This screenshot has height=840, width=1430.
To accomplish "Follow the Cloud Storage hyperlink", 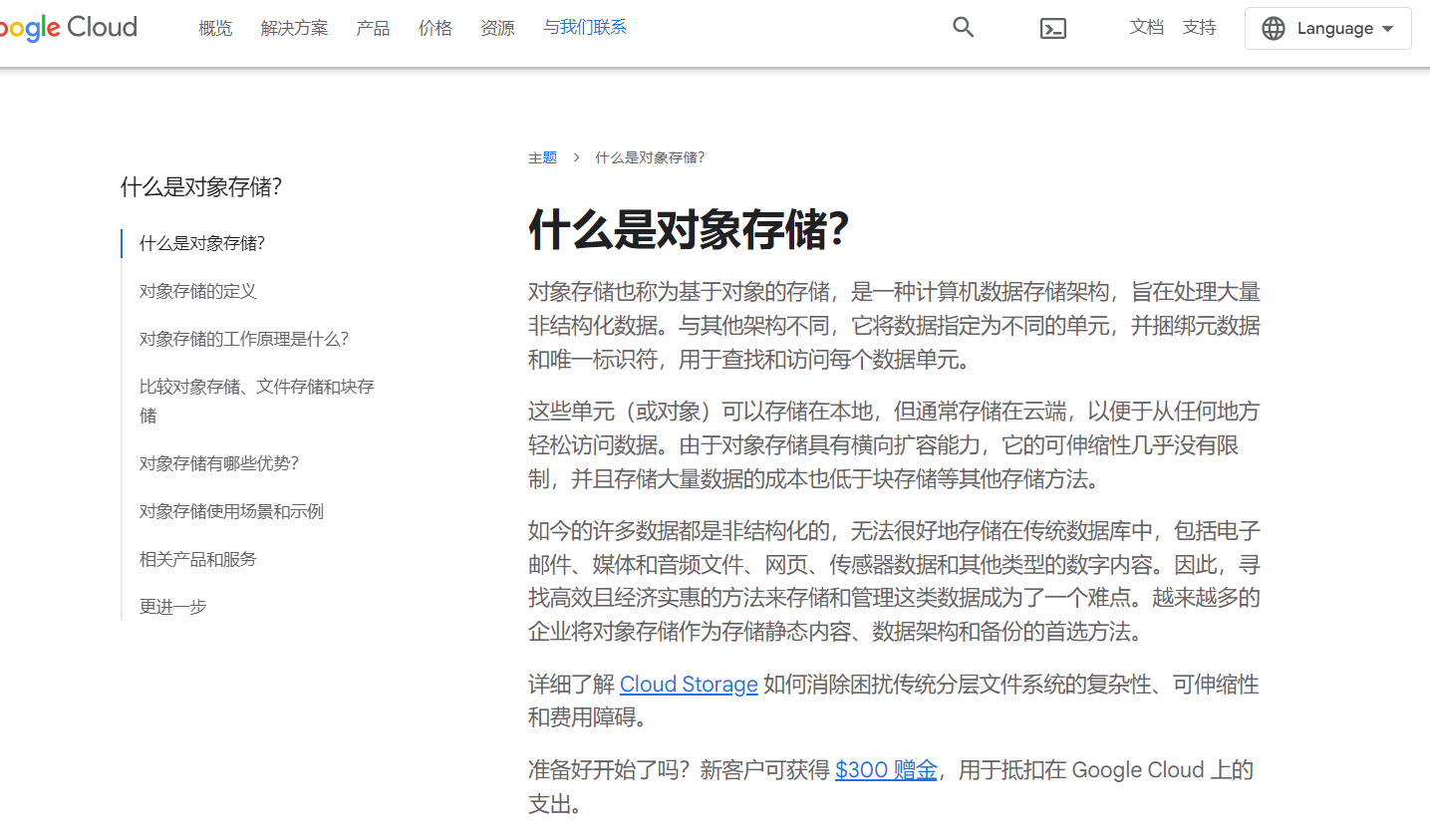I will pos(689,685).
